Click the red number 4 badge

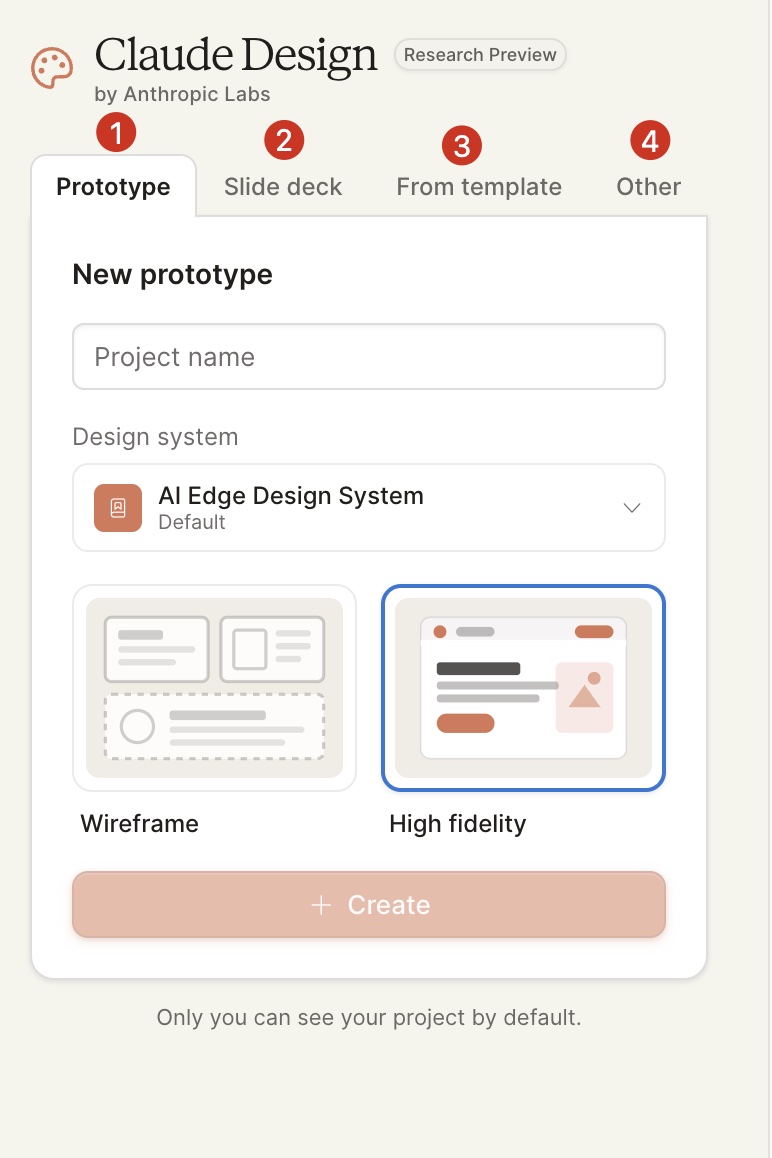point(650,140)
